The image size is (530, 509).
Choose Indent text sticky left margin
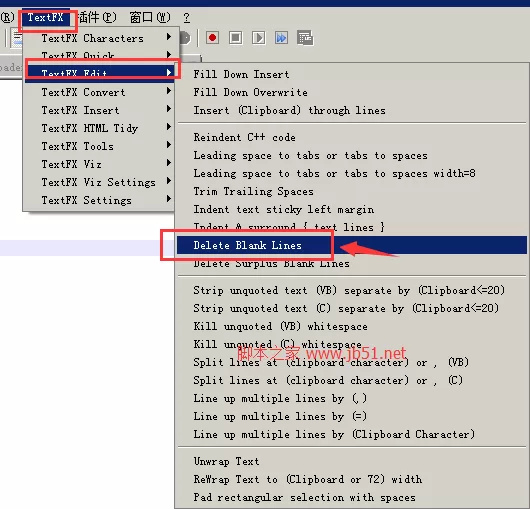click(x=352, y=209)
